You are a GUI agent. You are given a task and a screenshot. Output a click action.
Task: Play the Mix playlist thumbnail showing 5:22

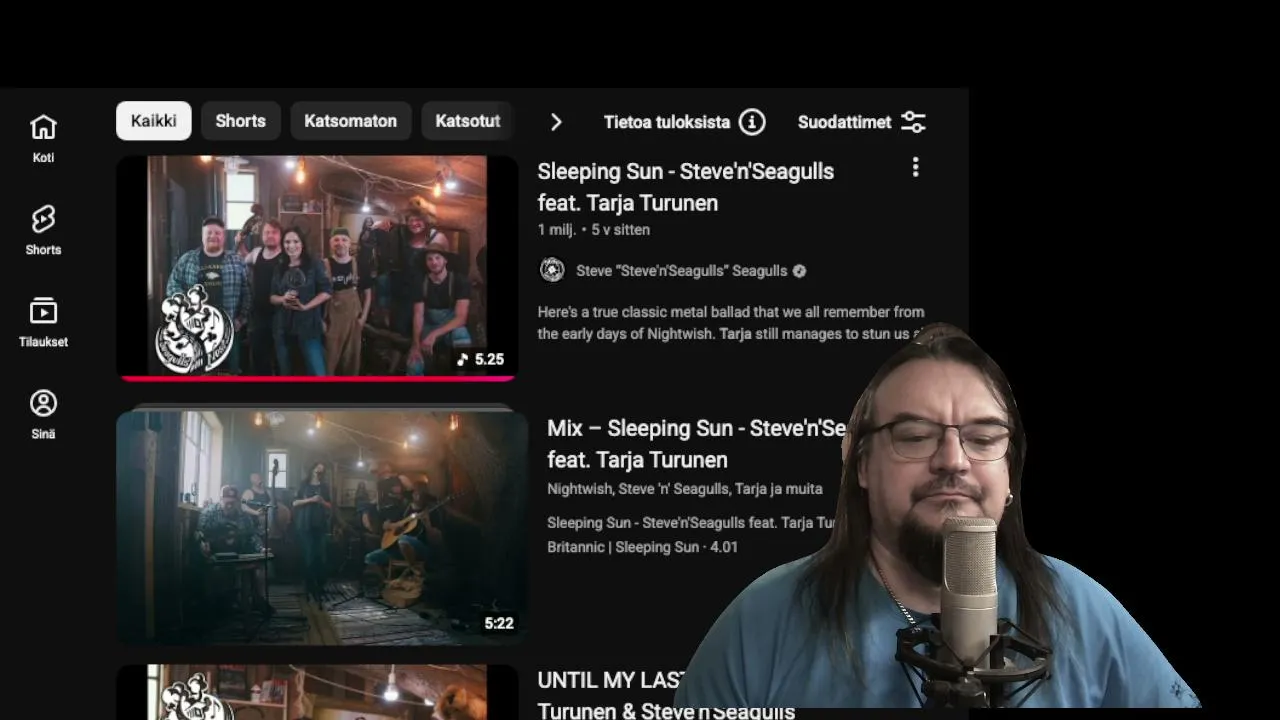coord(322,527)
